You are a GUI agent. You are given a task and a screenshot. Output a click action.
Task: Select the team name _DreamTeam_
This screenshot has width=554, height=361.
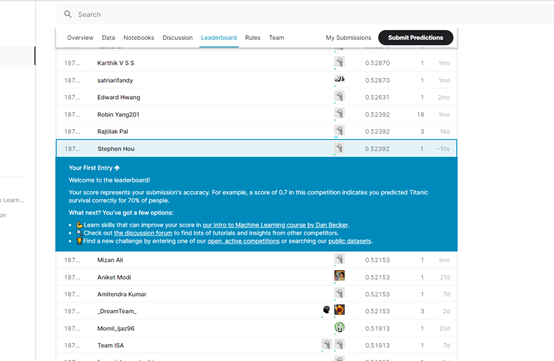[x=117, y=311]
